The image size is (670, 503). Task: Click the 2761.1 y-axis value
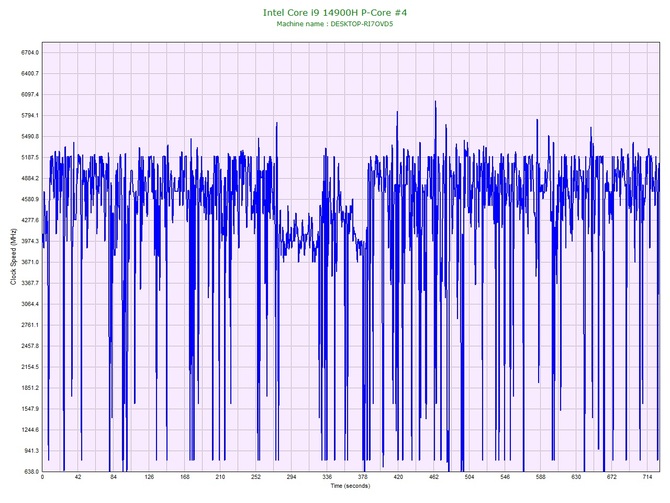pos(30,325)
